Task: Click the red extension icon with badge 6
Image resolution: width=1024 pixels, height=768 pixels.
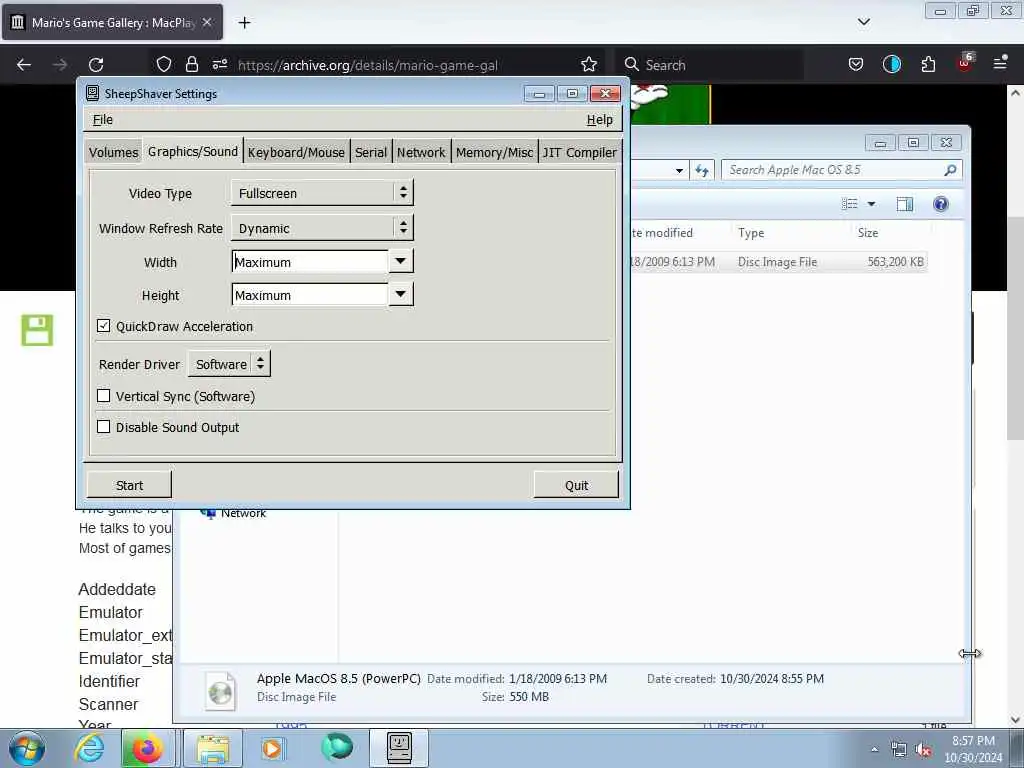Action: pyautogui.click(x=965, y=63)
